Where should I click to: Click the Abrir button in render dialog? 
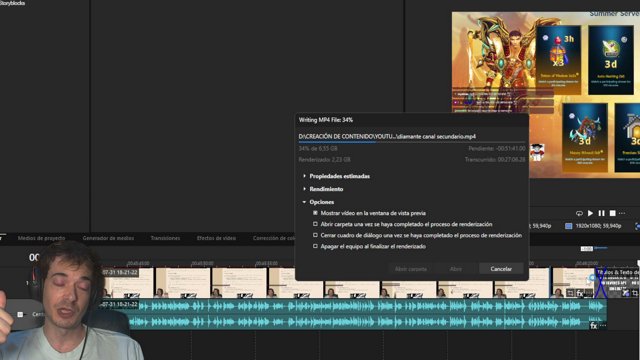pos(456,269)
